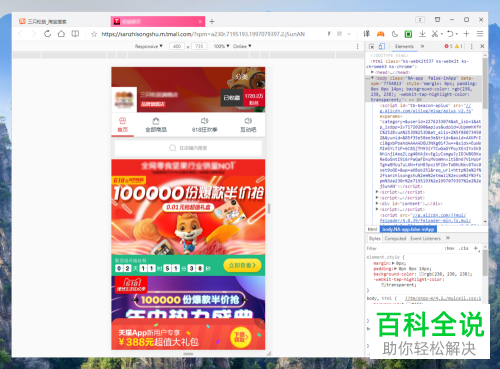This screenshot has width=500, height=369.
Task: Reload the page with the refresh icon
Action: click(47, 34)
